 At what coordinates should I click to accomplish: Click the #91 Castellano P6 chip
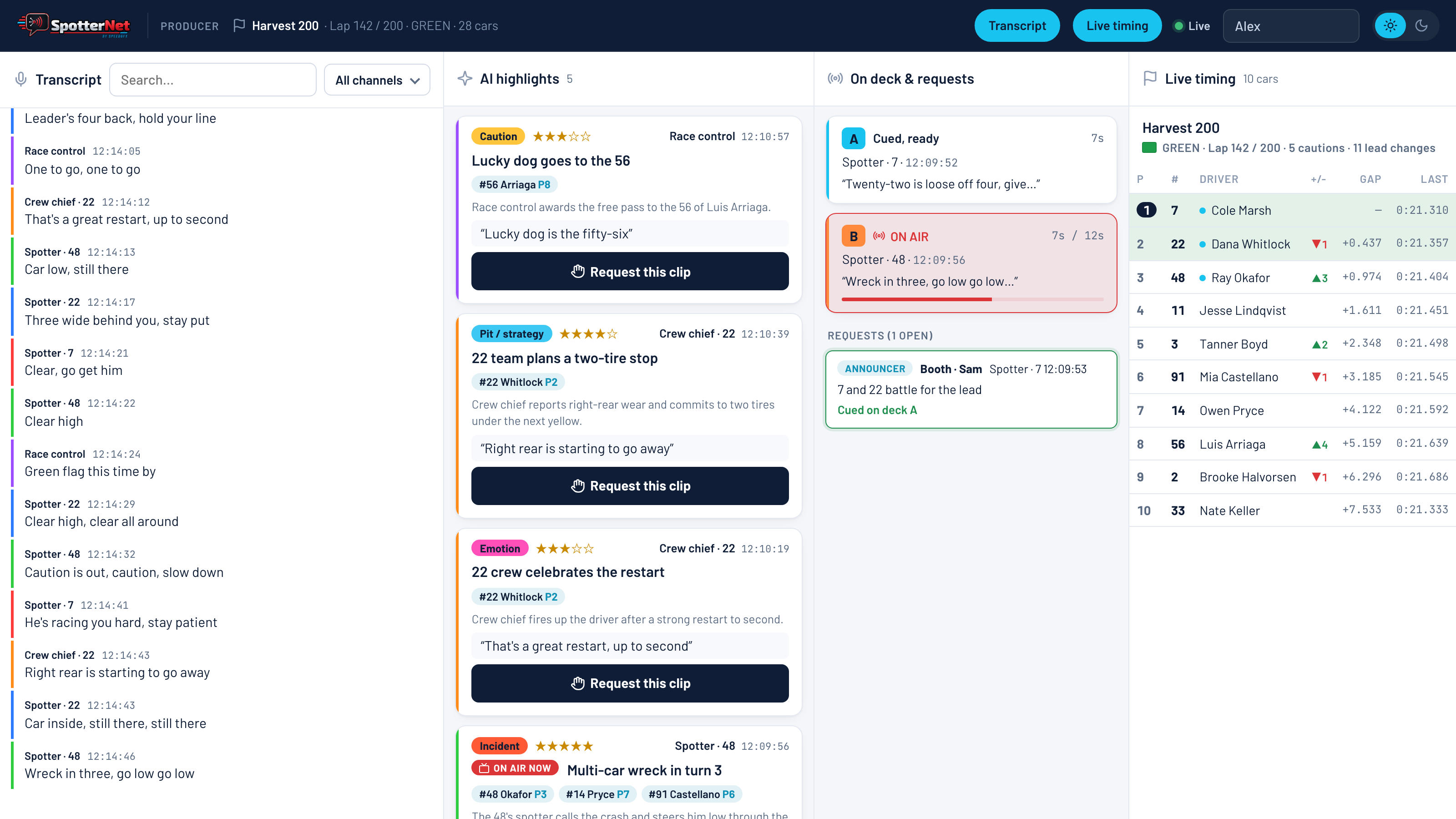point(691,794)
